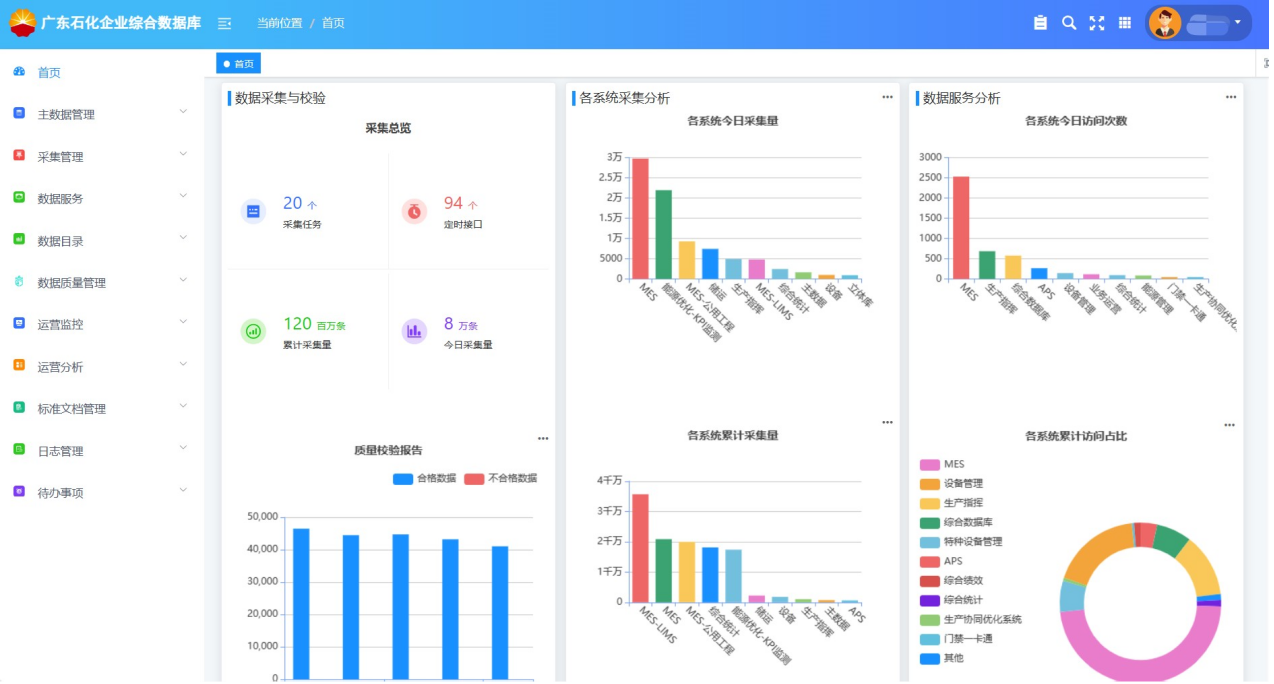Viewport: 1274px width, 684px height.
Task: Click the user avatar picture
Action: 1164,23
